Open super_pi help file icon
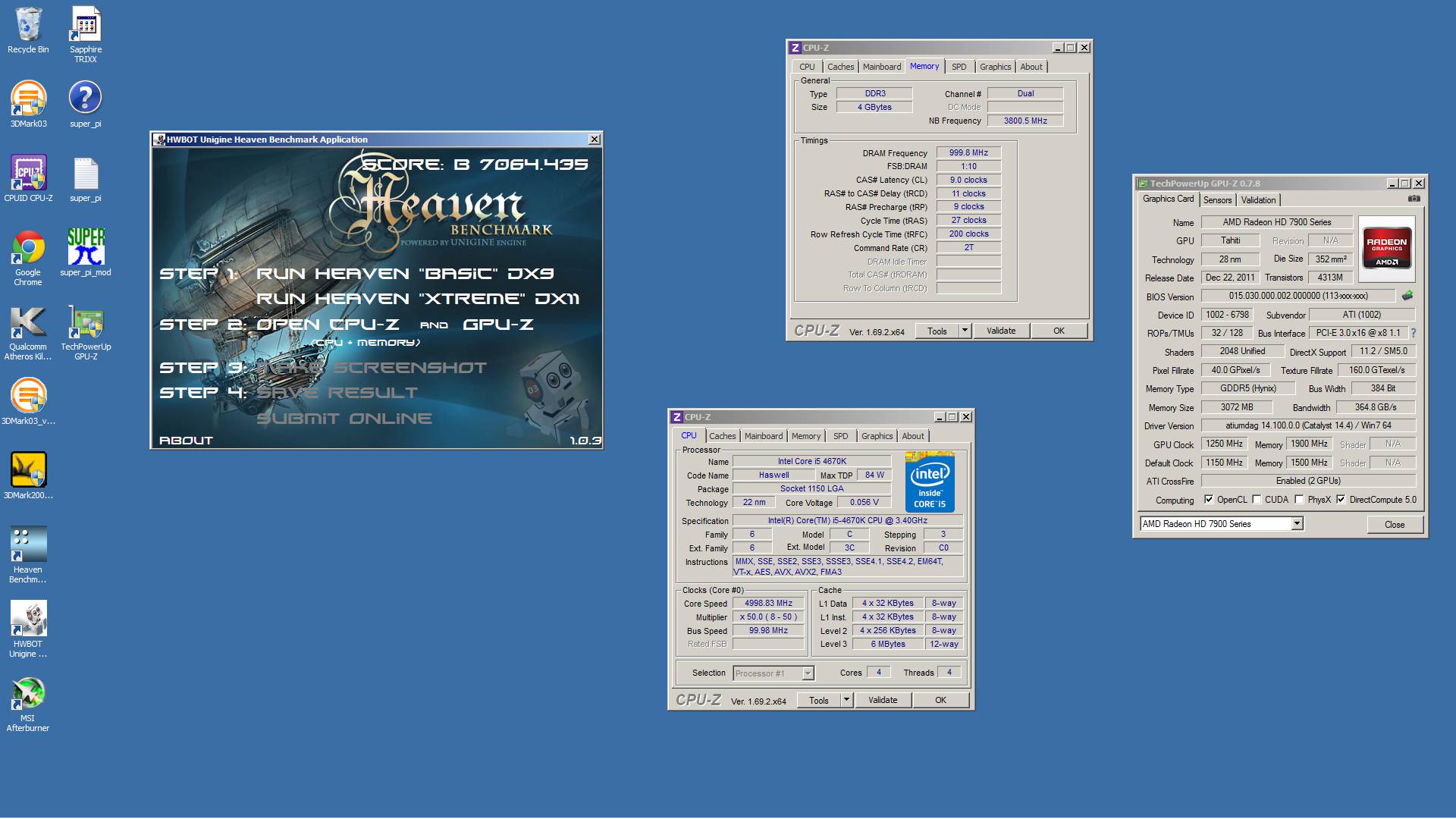The image size is (1456, 819). [x=86, y=105]
